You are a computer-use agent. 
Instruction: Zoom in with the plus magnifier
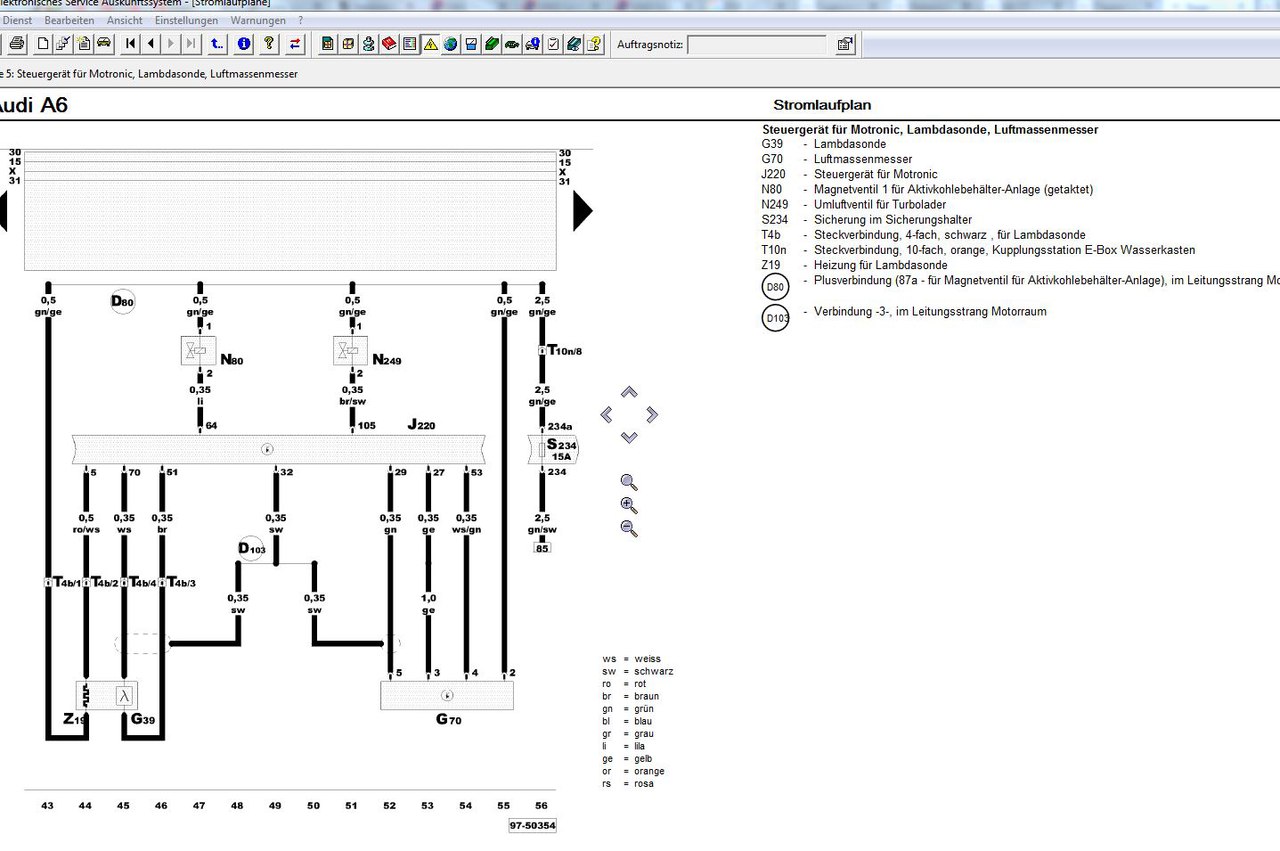pos(629,506)
